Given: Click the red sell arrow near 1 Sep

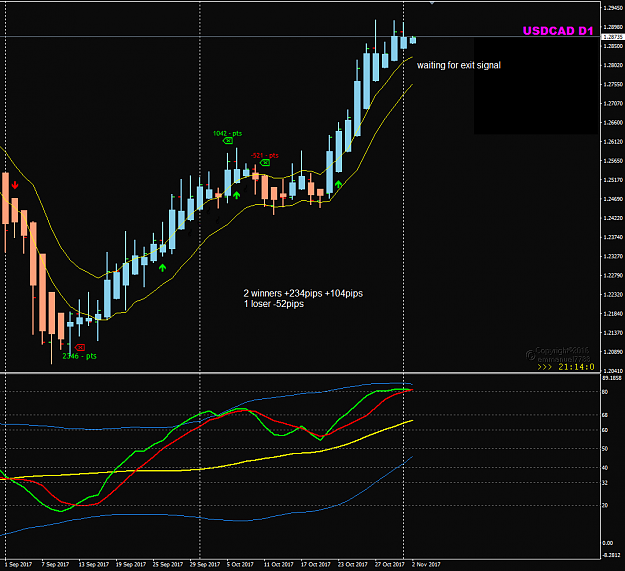Looking at the screenshot, I should click(15, 185).
